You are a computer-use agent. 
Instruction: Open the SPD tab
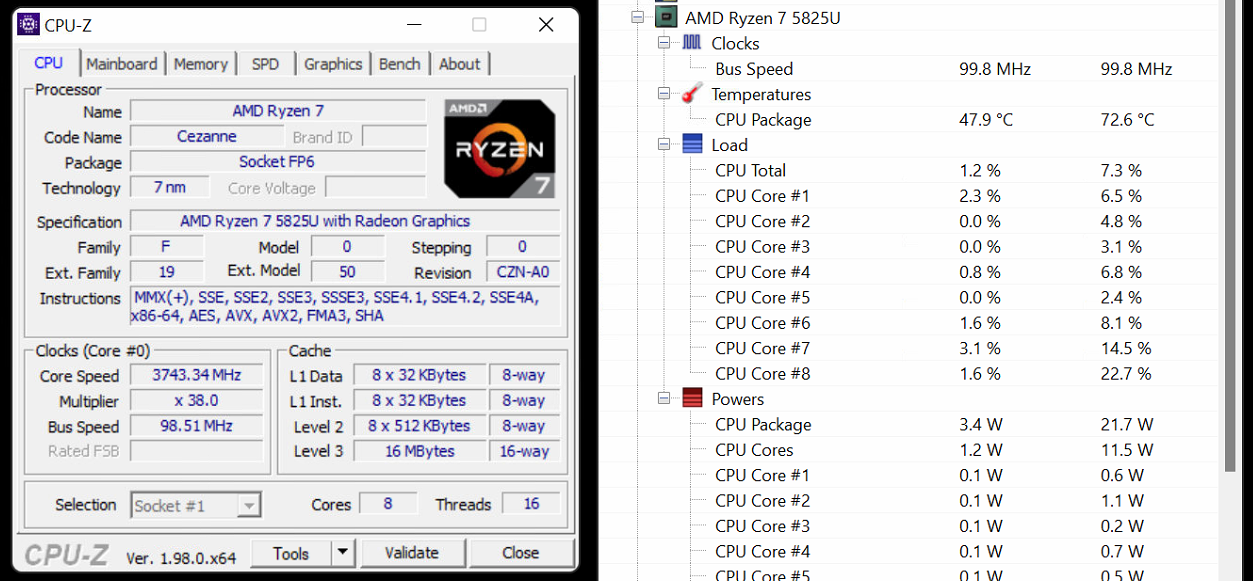tap(264, 63)
